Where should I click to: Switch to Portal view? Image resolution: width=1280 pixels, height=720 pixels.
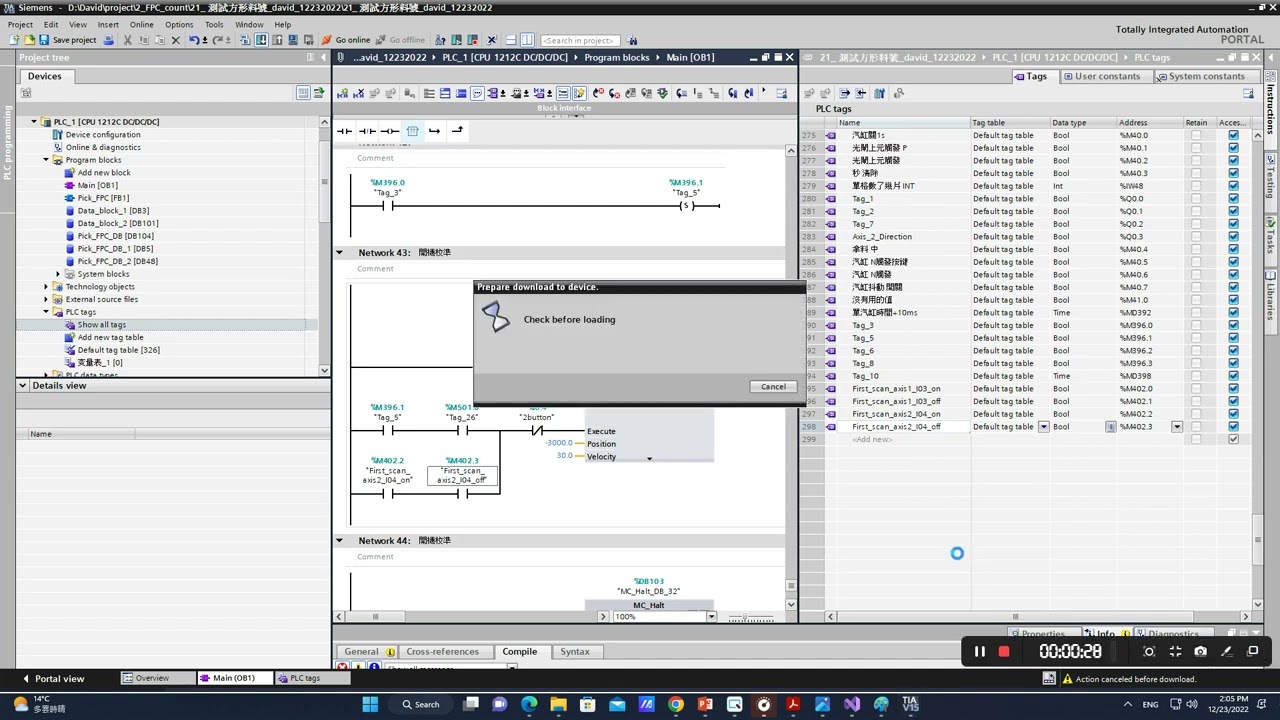tap(53, 679)
